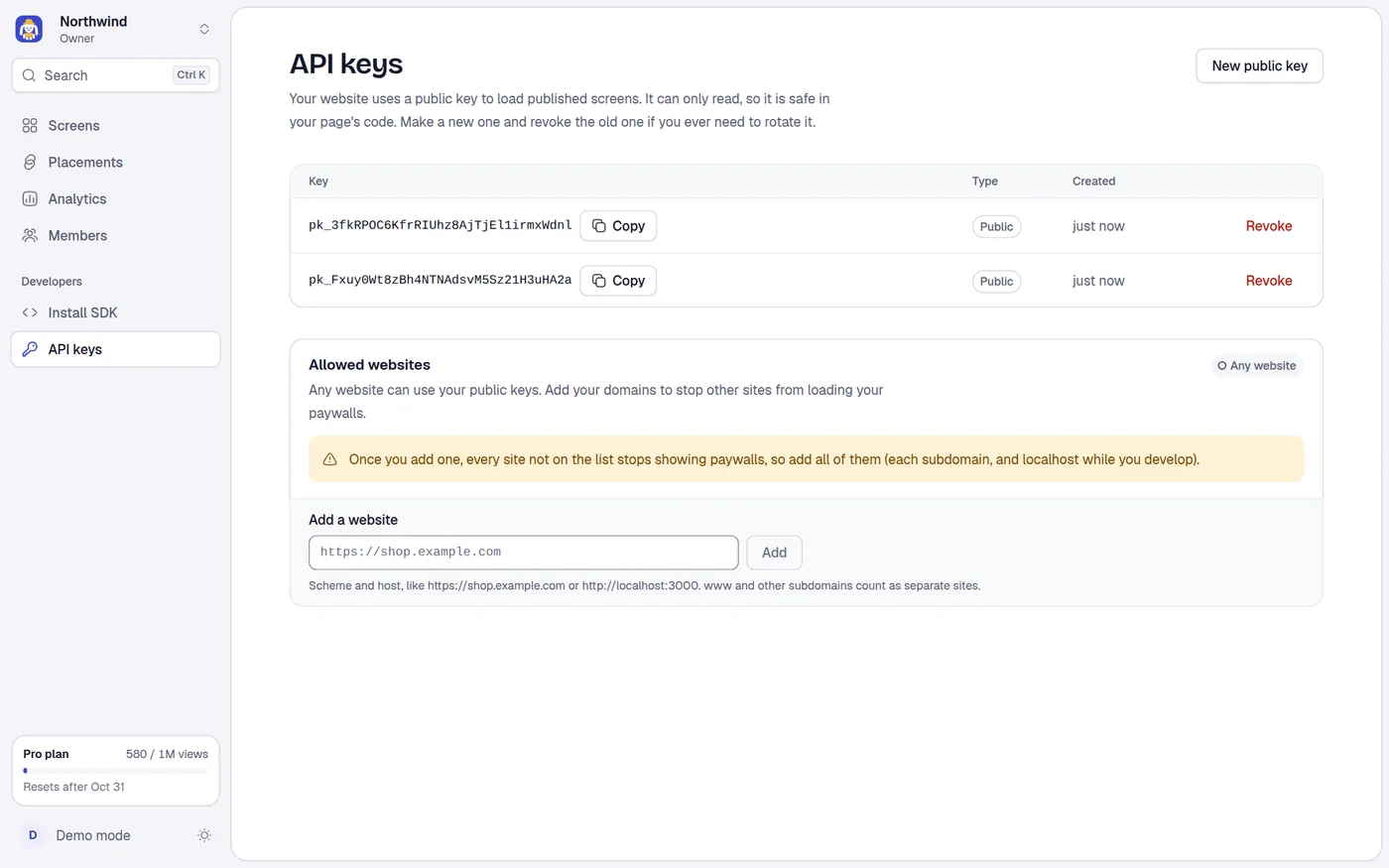1389x868 pixels.
Task: Focus the Add a website URL field
Action: pyautogui.click(x=524, y=553)
